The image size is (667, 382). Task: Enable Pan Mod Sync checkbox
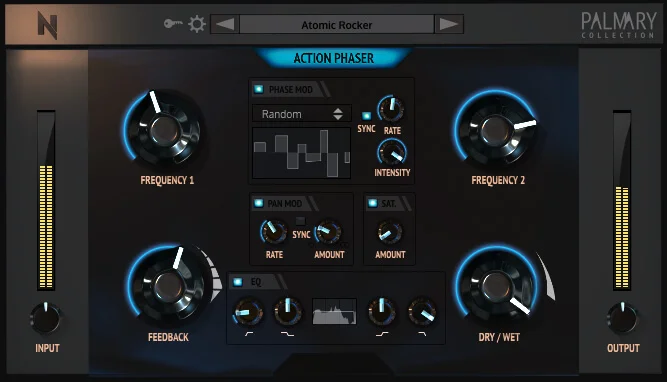click(x=300, y=221)
